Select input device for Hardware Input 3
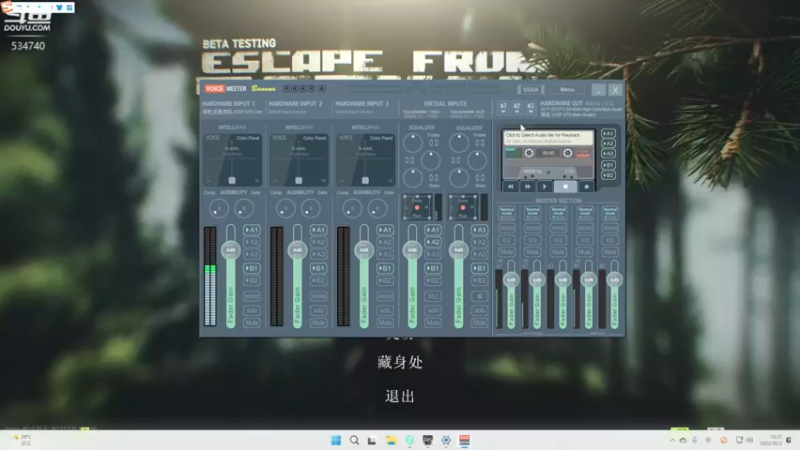 coord(354,112)
